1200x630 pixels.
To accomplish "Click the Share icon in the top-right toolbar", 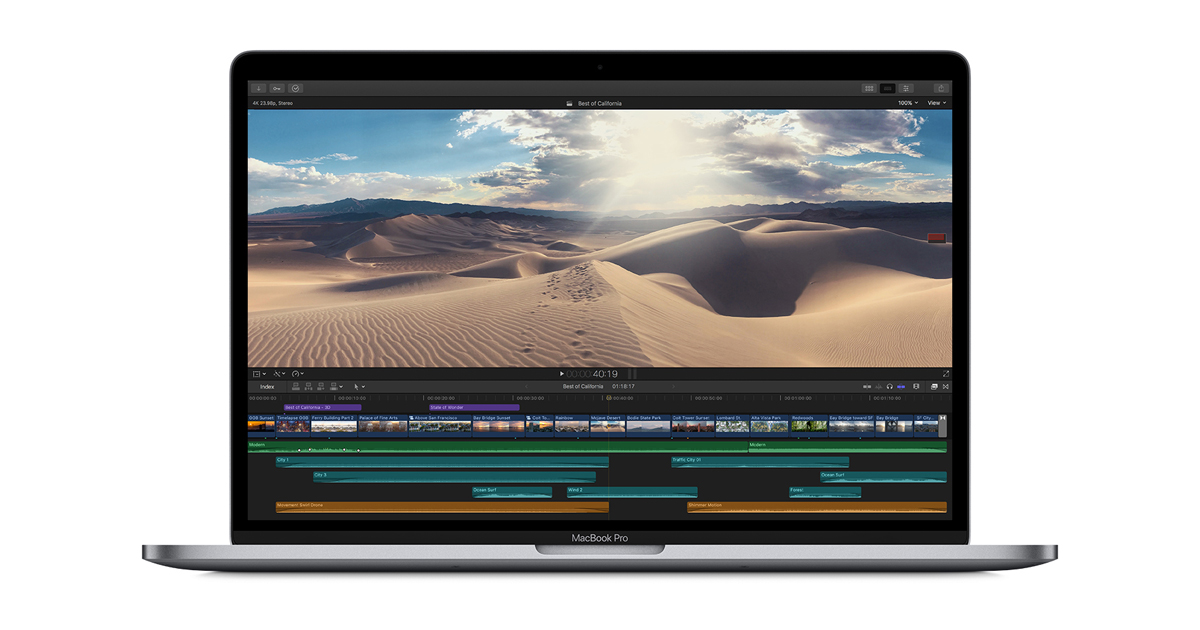I will point(940,88).
